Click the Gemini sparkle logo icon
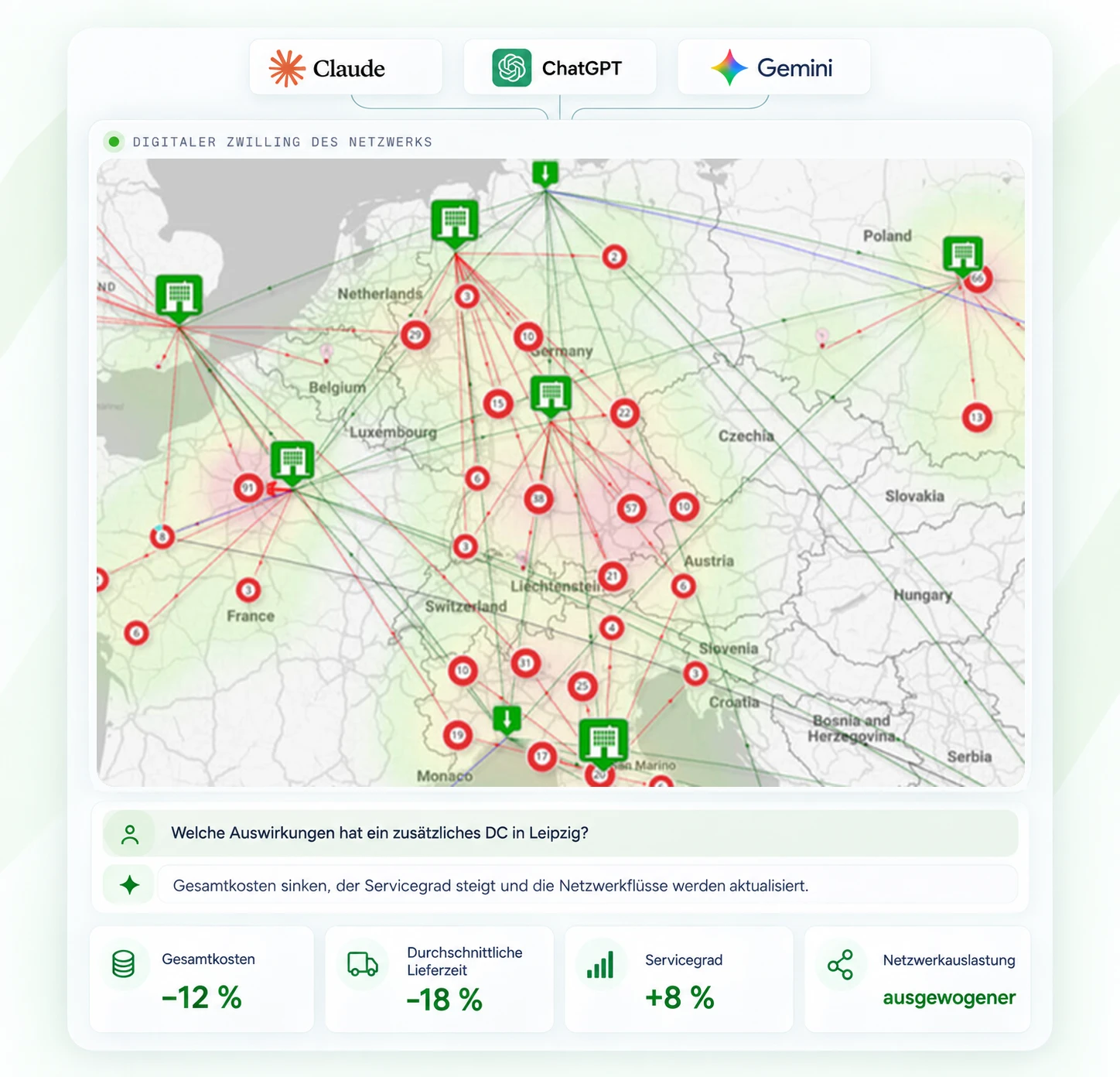The width and height of the screenshot is (1120, 1077). pos(729,67)
